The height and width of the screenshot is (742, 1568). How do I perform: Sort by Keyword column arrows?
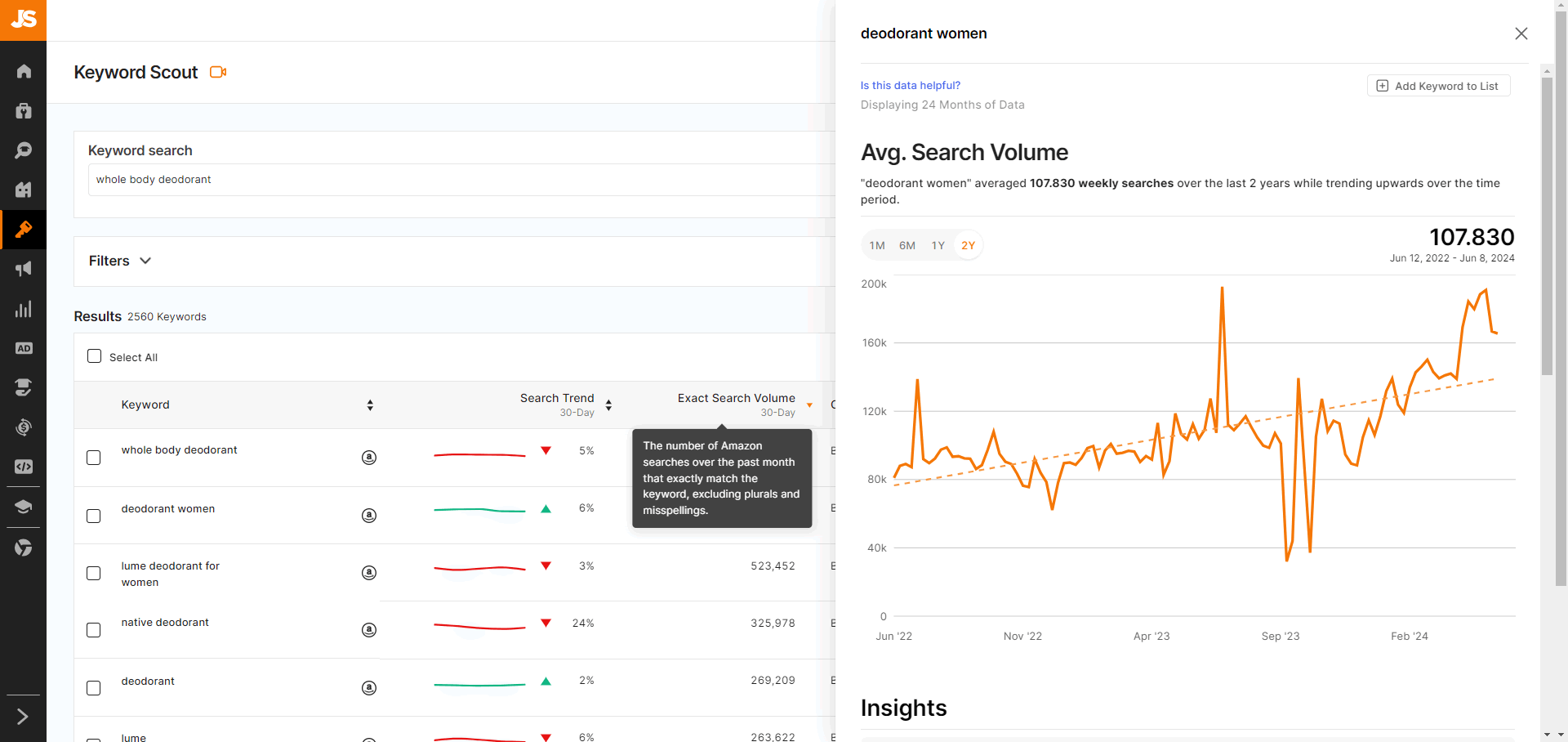(370, 405)
